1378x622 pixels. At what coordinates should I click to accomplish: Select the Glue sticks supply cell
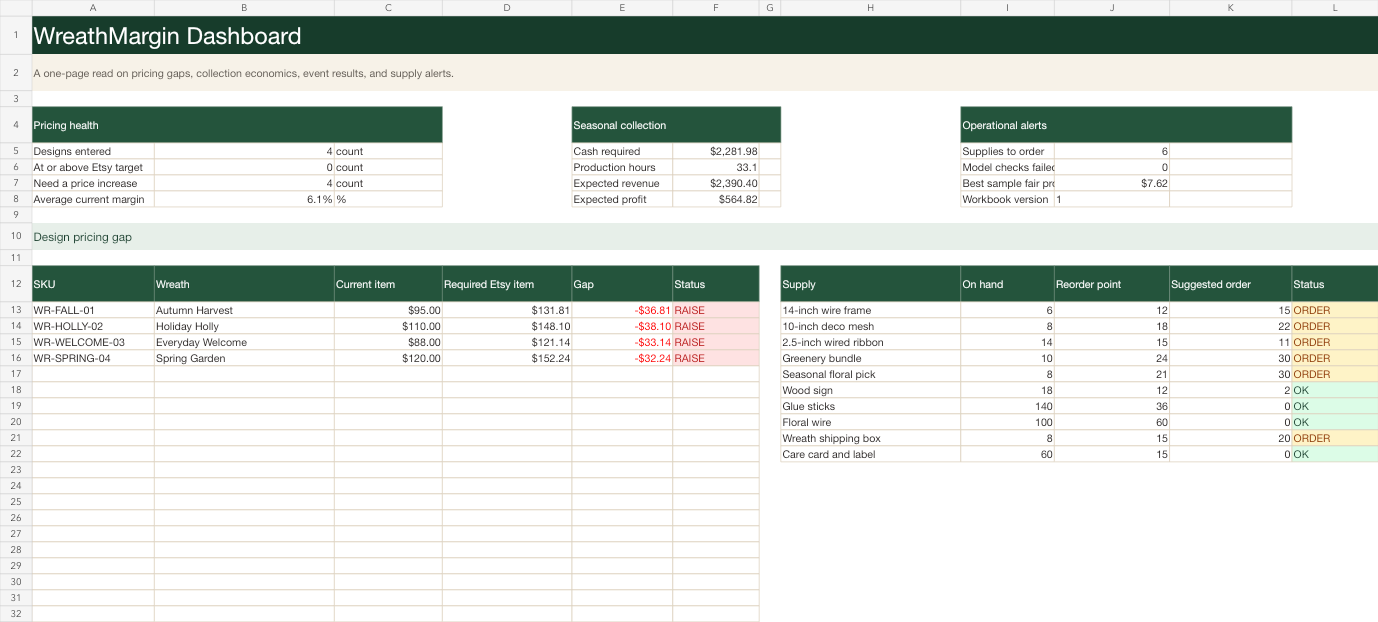click(870, 406)
